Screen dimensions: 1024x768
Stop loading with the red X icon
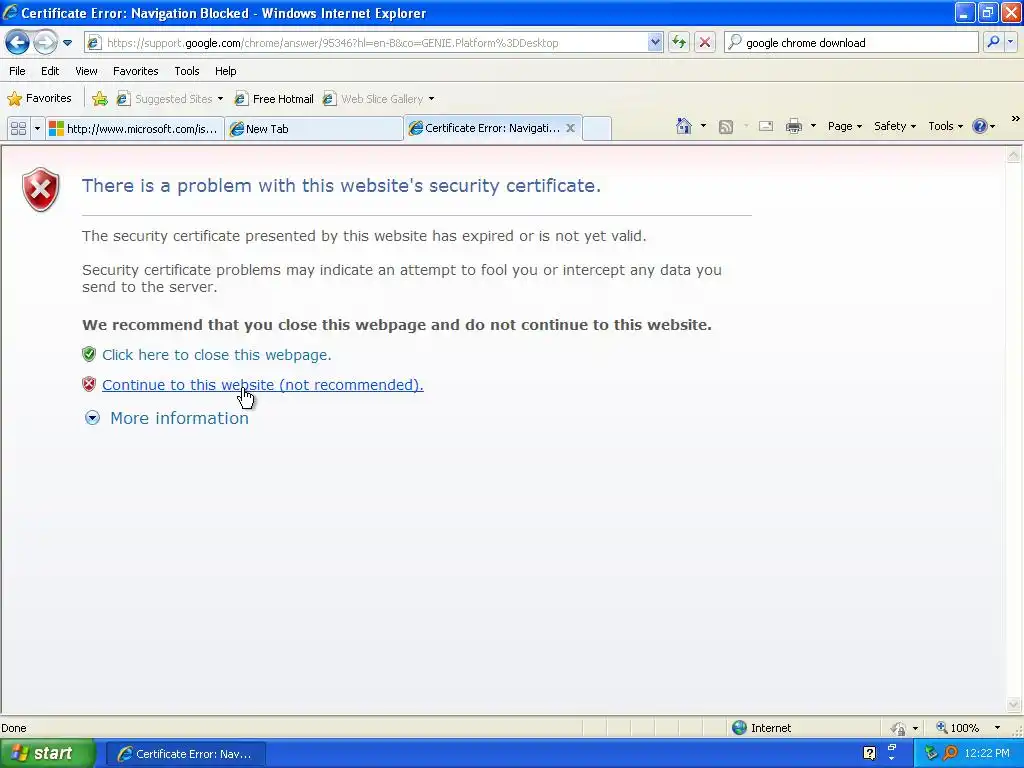(705, 42)
